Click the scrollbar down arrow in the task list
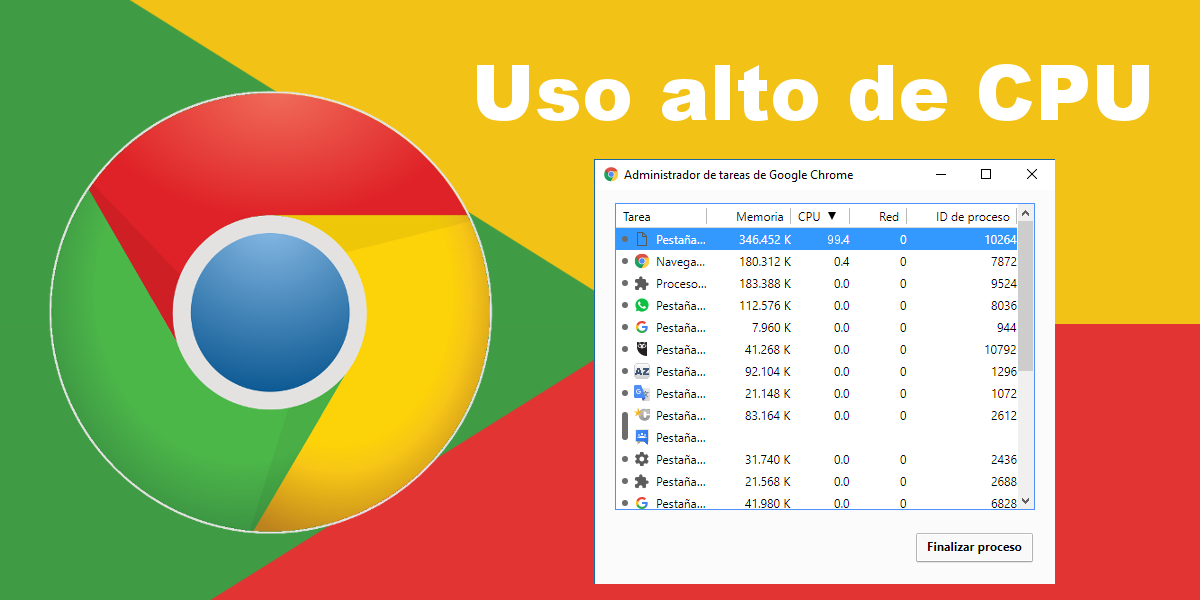 coord(1026,502)
